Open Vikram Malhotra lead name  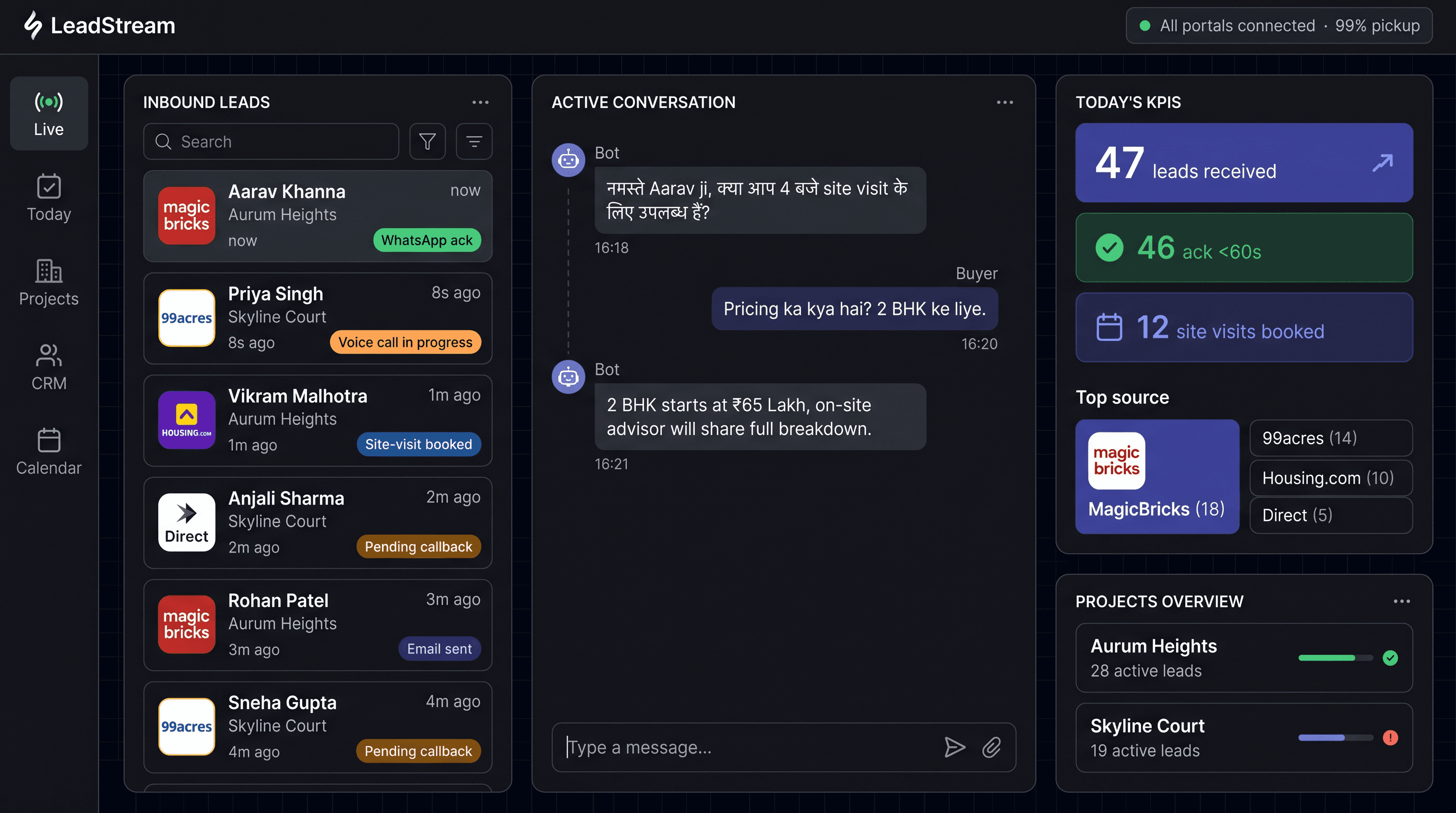pyautogui.click(x=297, y=396)
